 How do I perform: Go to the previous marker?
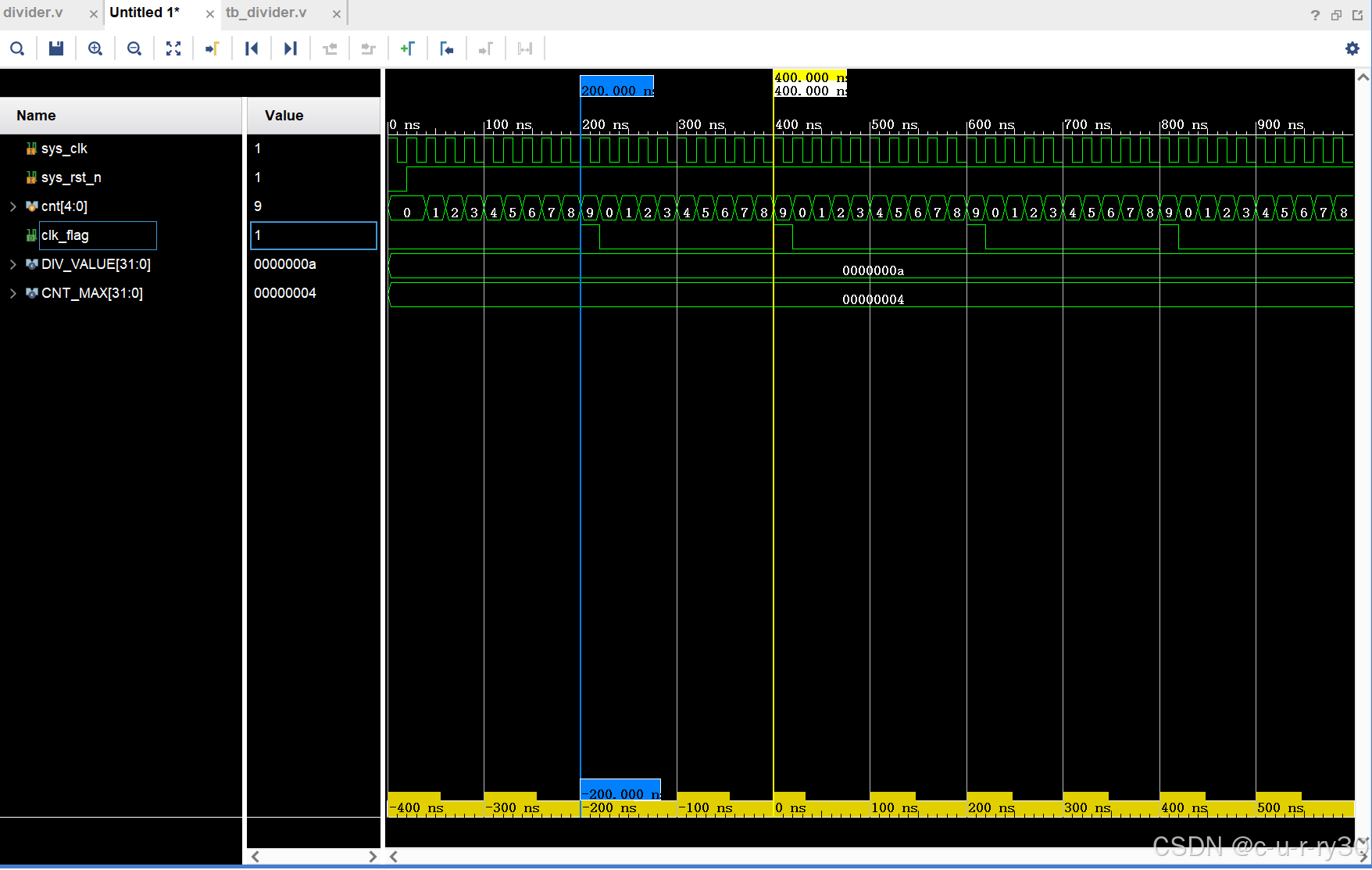click(x=446, y=48)
